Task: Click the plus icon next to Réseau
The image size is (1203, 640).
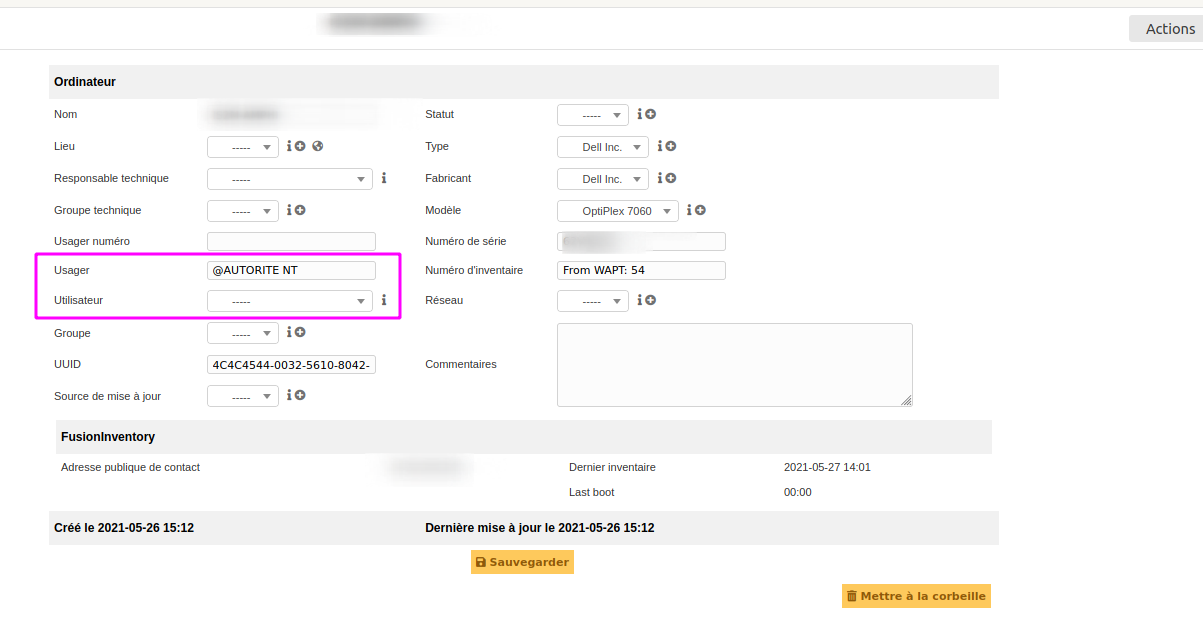Action: 651,300
